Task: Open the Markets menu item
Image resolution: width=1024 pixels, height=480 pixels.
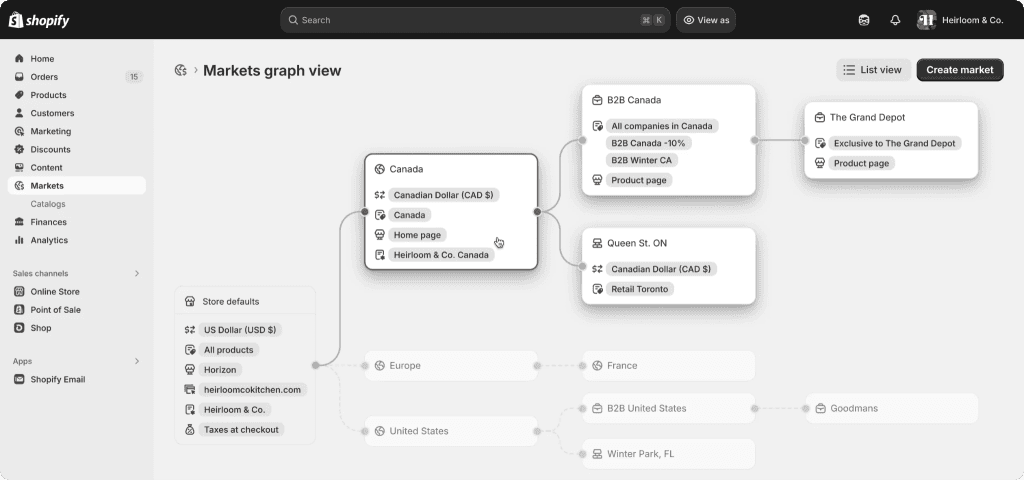Action: point(77,185)
